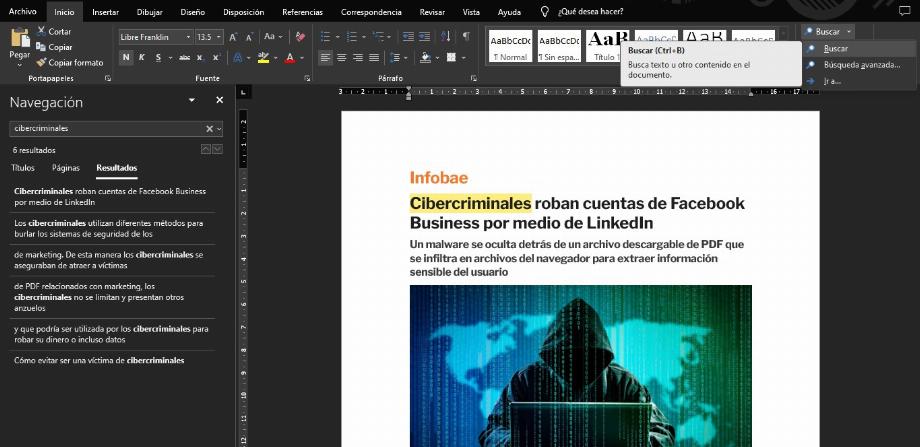Switch to the Diseño ribbon tab
This screenshot has width=920, height=447.
pos(193,12)
